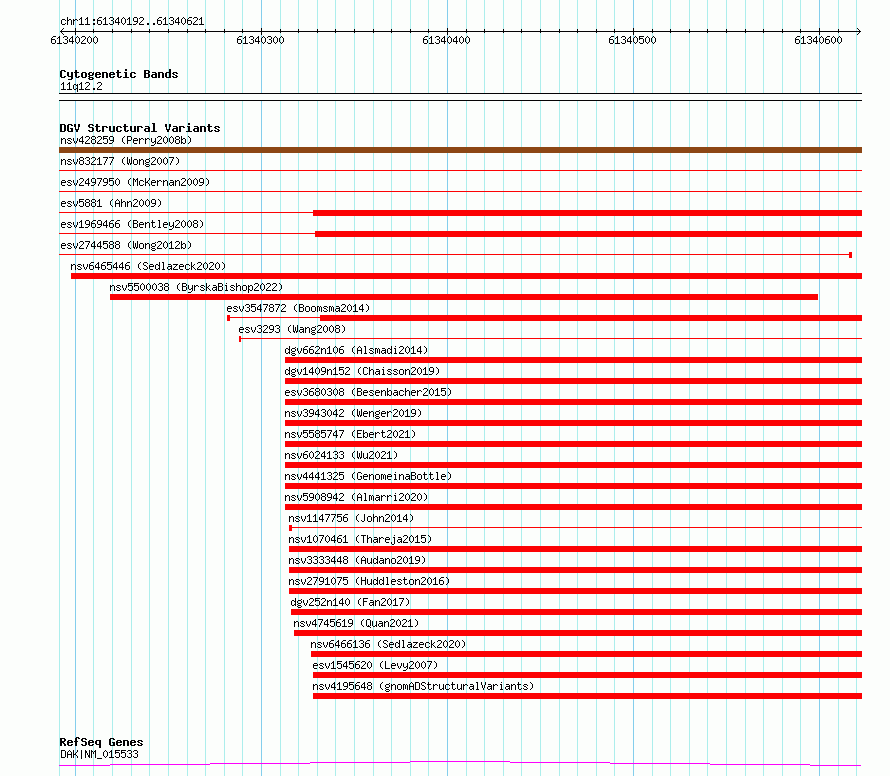Click the nsv4745619 (Quan2021) label

(356, 623)
